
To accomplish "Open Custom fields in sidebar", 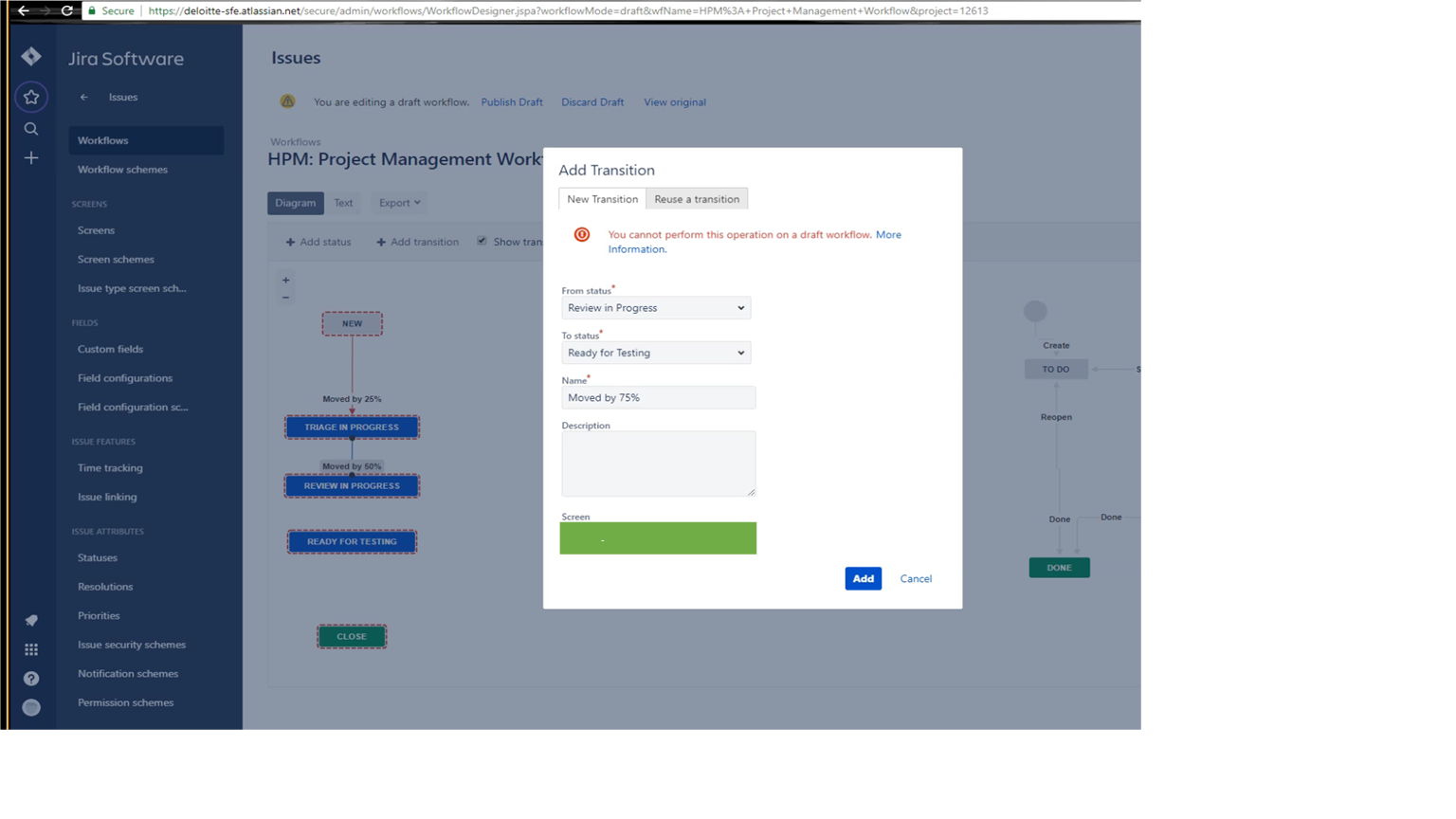I will tap(110, 349).
